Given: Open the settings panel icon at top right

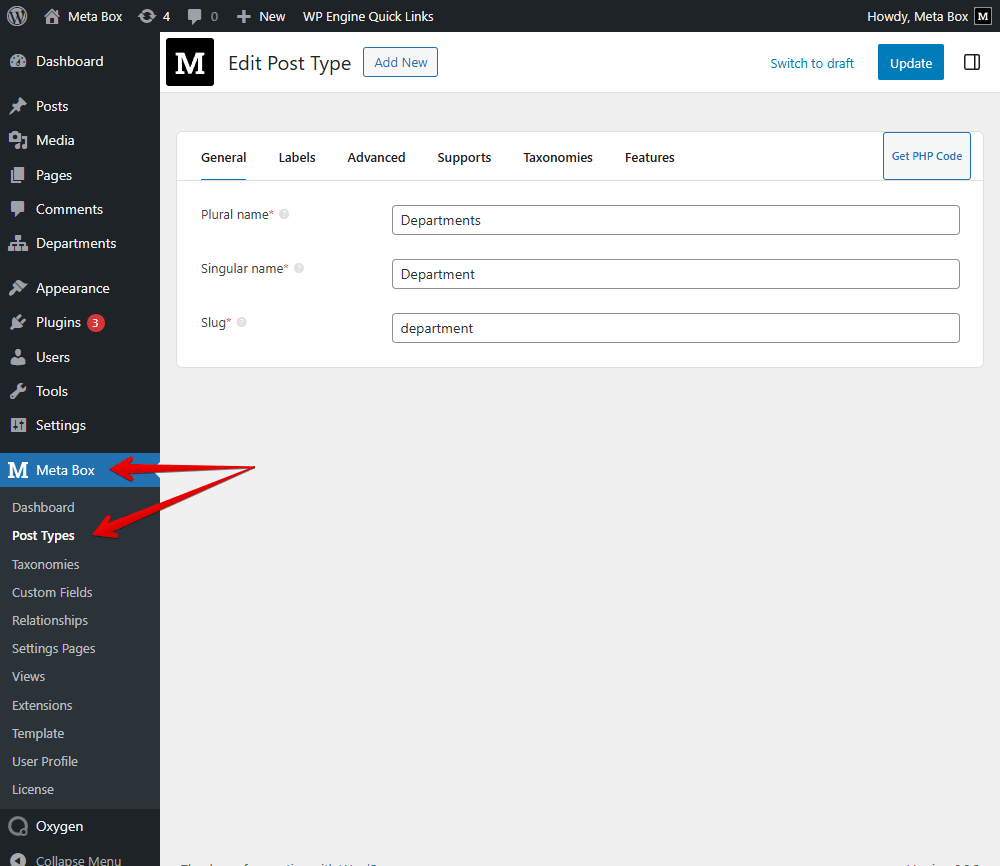Looking at the screenshot, I should [971, 61].
